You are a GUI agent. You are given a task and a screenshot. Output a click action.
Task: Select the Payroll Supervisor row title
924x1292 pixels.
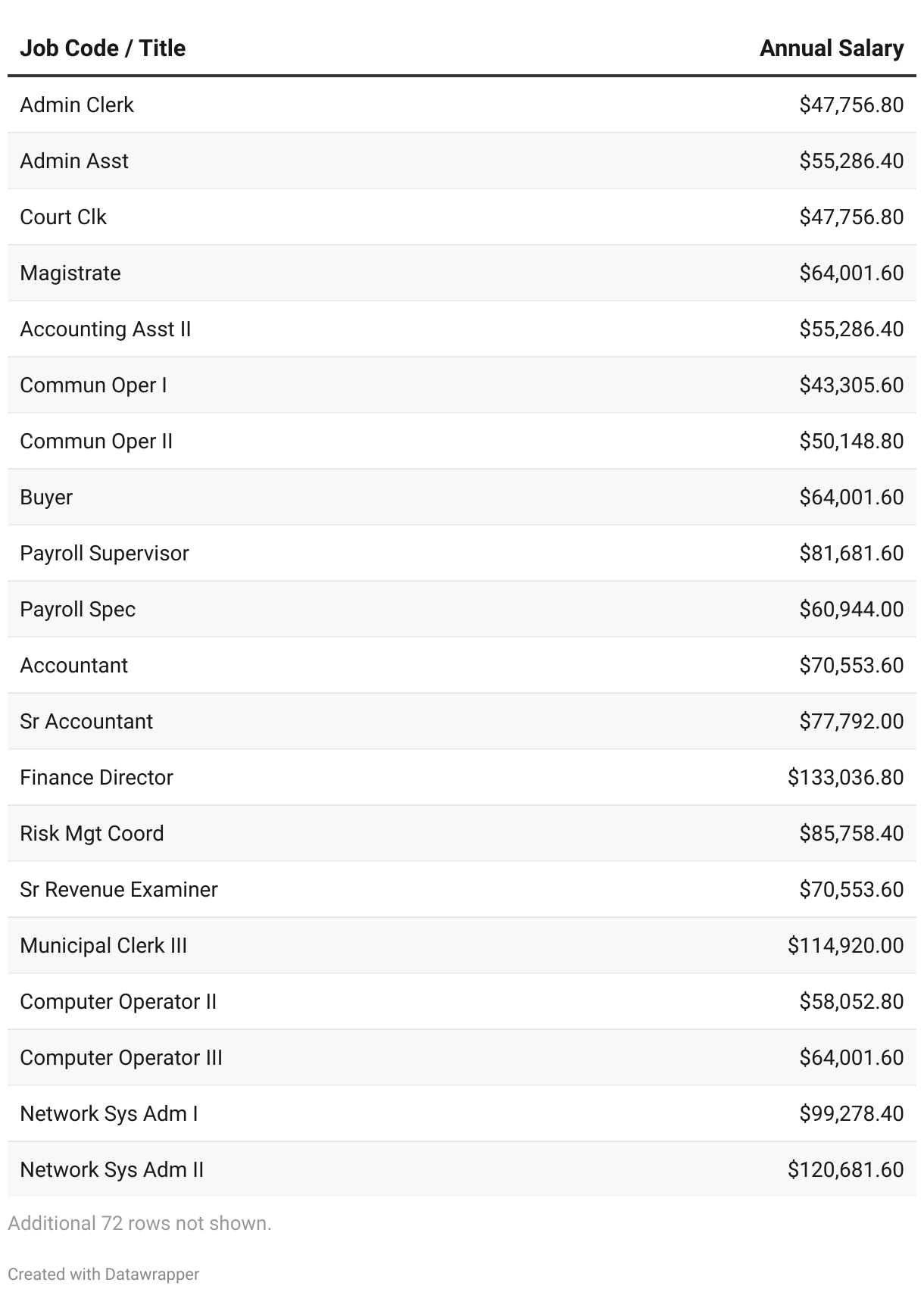click(x=105, y=553)
